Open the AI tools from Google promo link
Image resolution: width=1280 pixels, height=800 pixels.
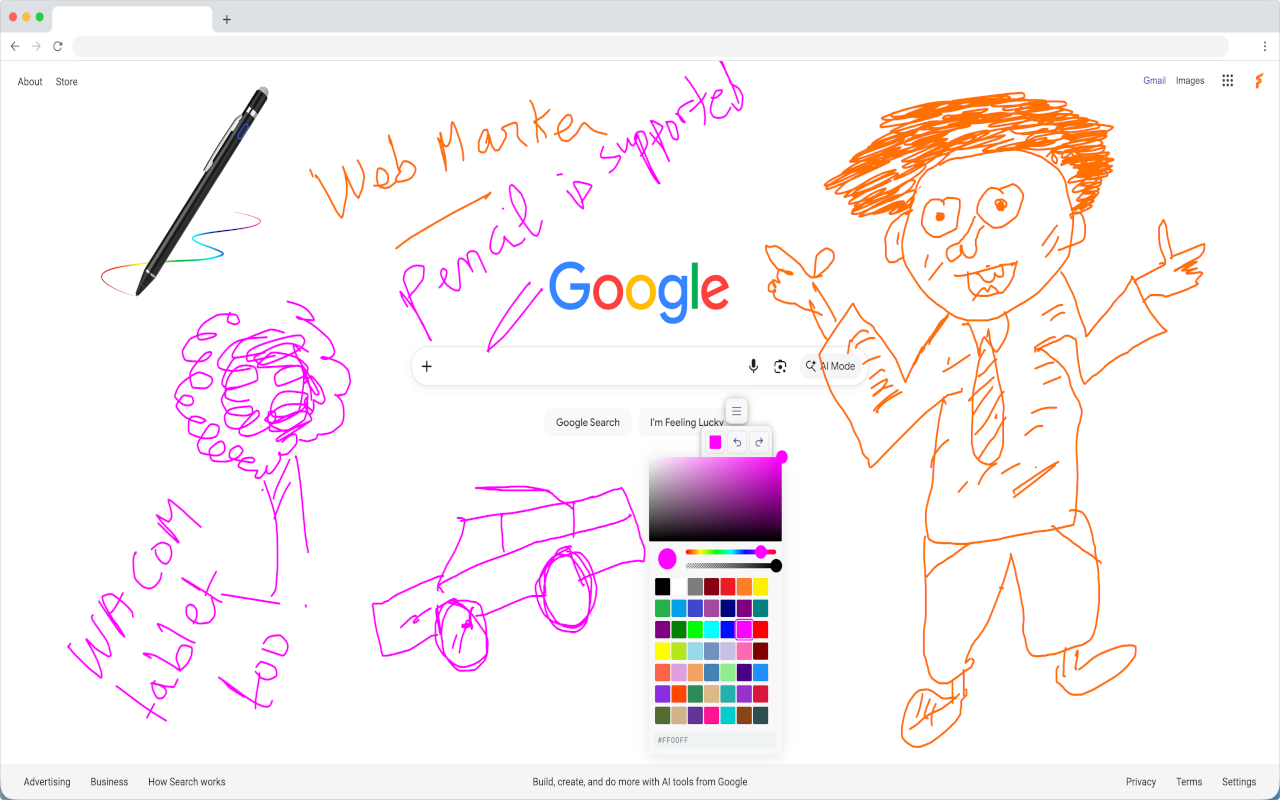tap(640, 782)
